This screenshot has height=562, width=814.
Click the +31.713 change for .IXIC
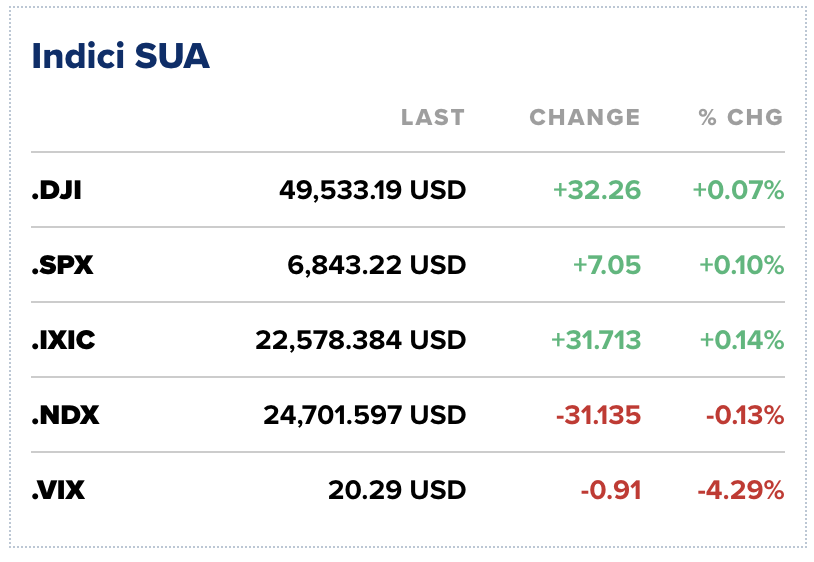595,340
